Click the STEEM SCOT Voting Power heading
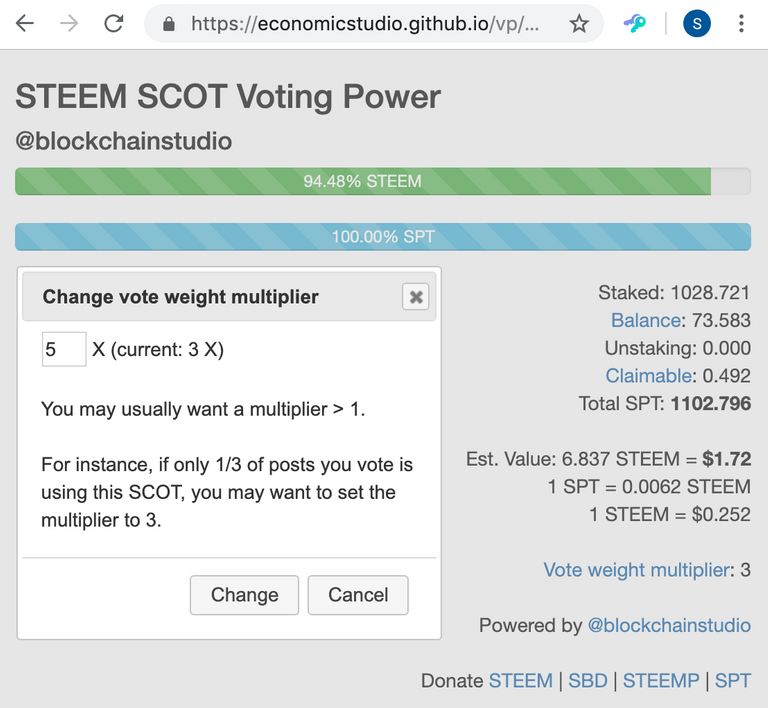The height and width of the screenshot is (708, 768). pyautogui.click(x=228, y=96)
